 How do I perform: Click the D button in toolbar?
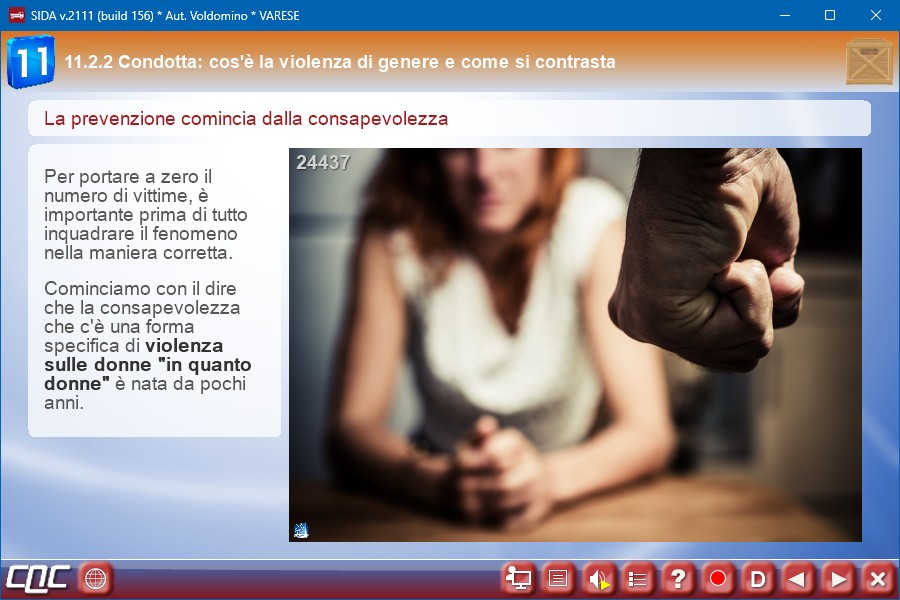click(x=758, y=578)
